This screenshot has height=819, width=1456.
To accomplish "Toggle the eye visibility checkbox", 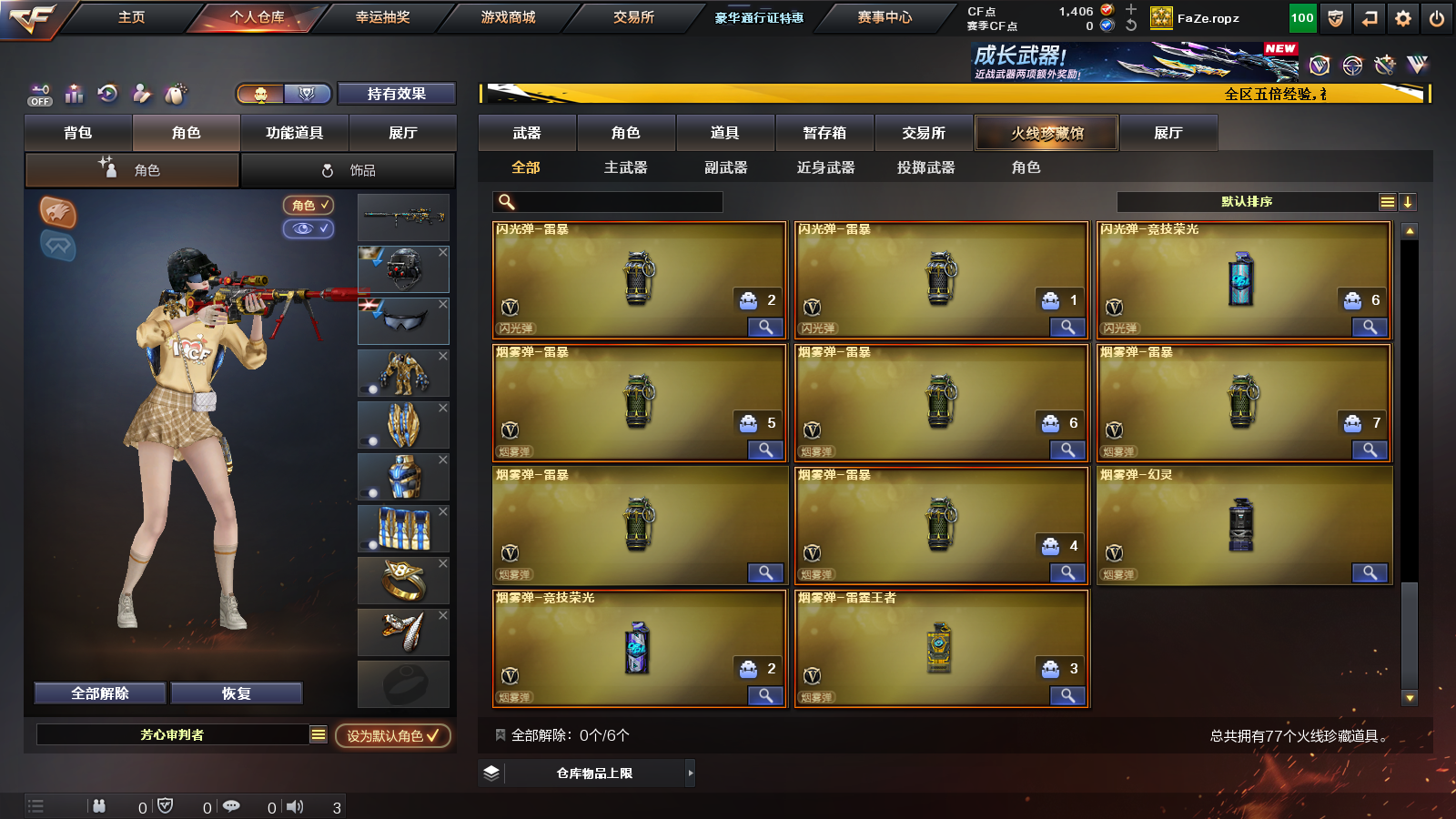I will click(308, 228).
